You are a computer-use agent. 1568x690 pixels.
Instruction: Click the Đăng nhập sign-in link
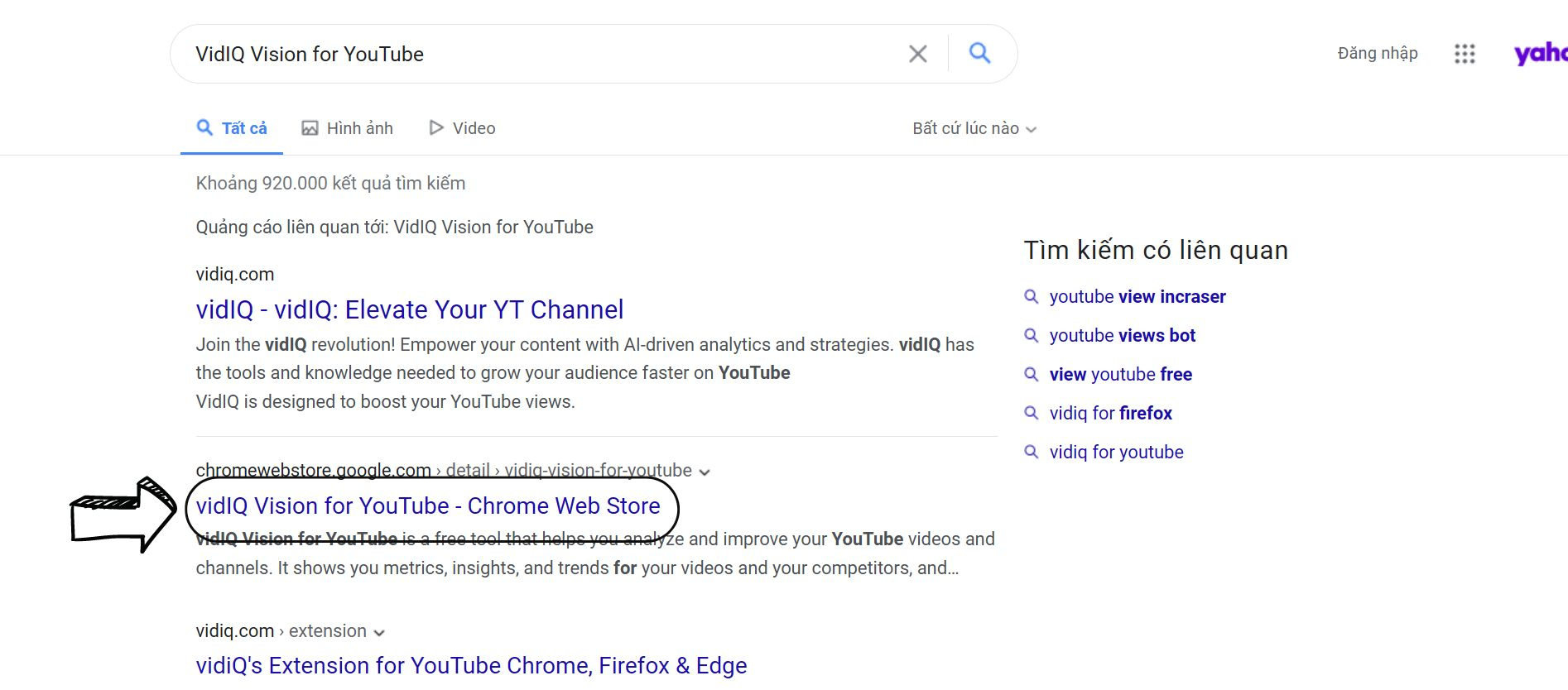[1378, 53]
